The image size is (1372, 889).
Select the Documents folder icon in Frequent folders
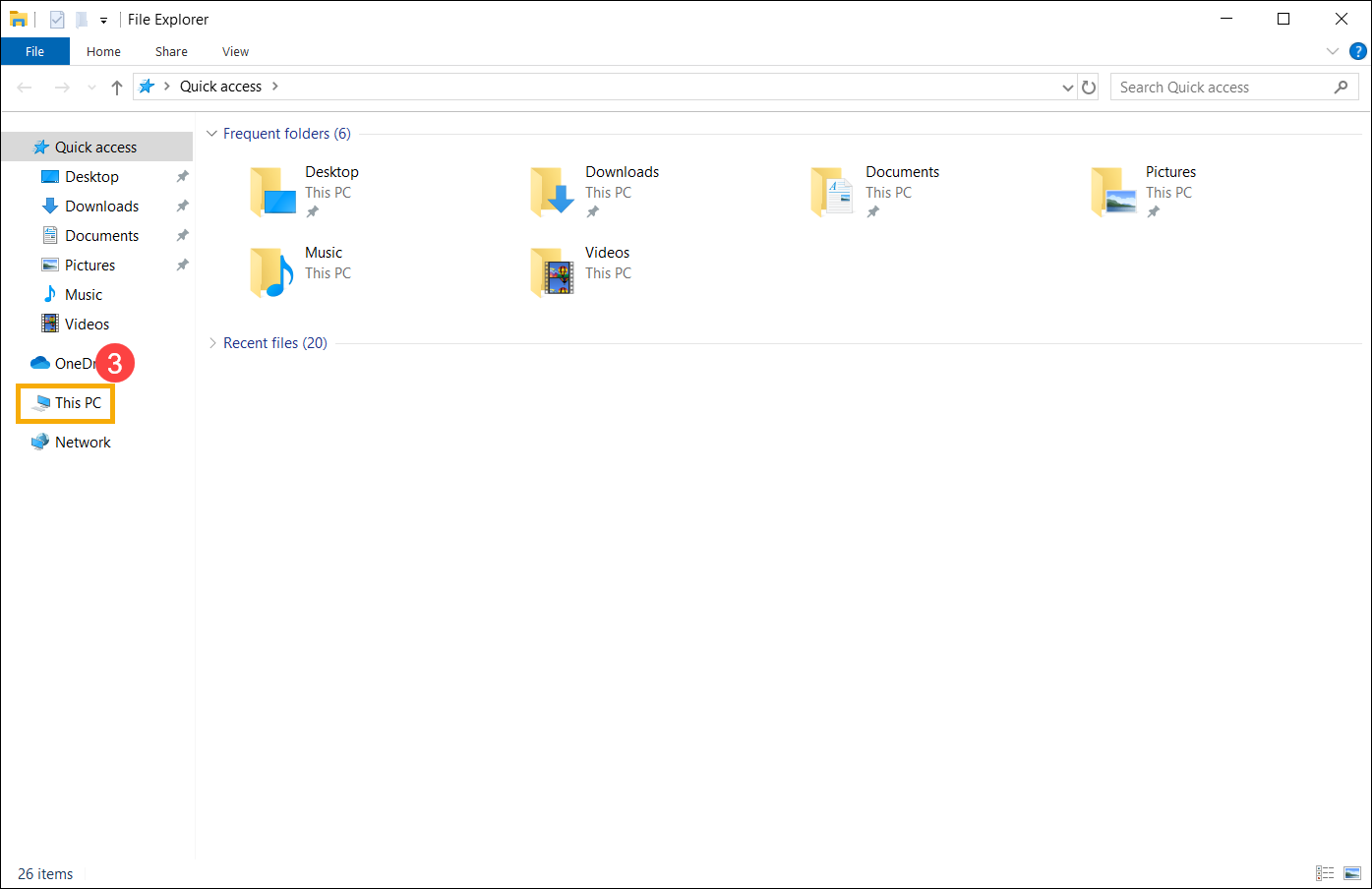(x=832, y=192)
